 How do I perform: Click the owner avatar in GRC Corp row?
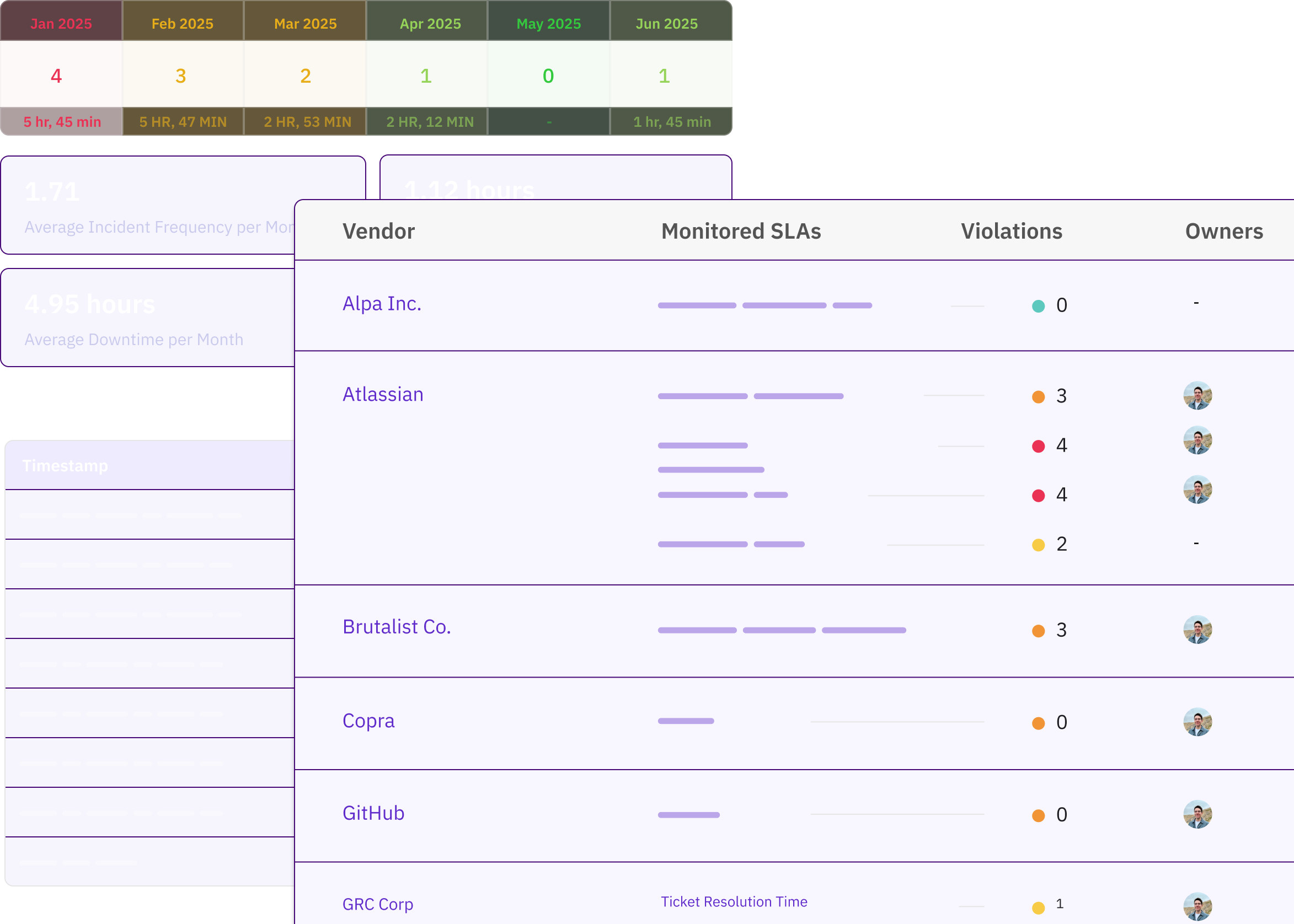[1197, 906]
